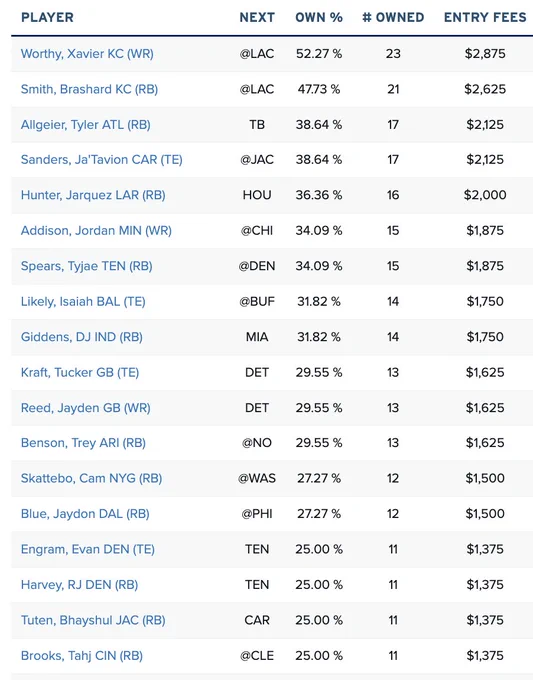Open Xavier Worthy player link
Viewport: 533px width, 680px height.
click(87, 54)
